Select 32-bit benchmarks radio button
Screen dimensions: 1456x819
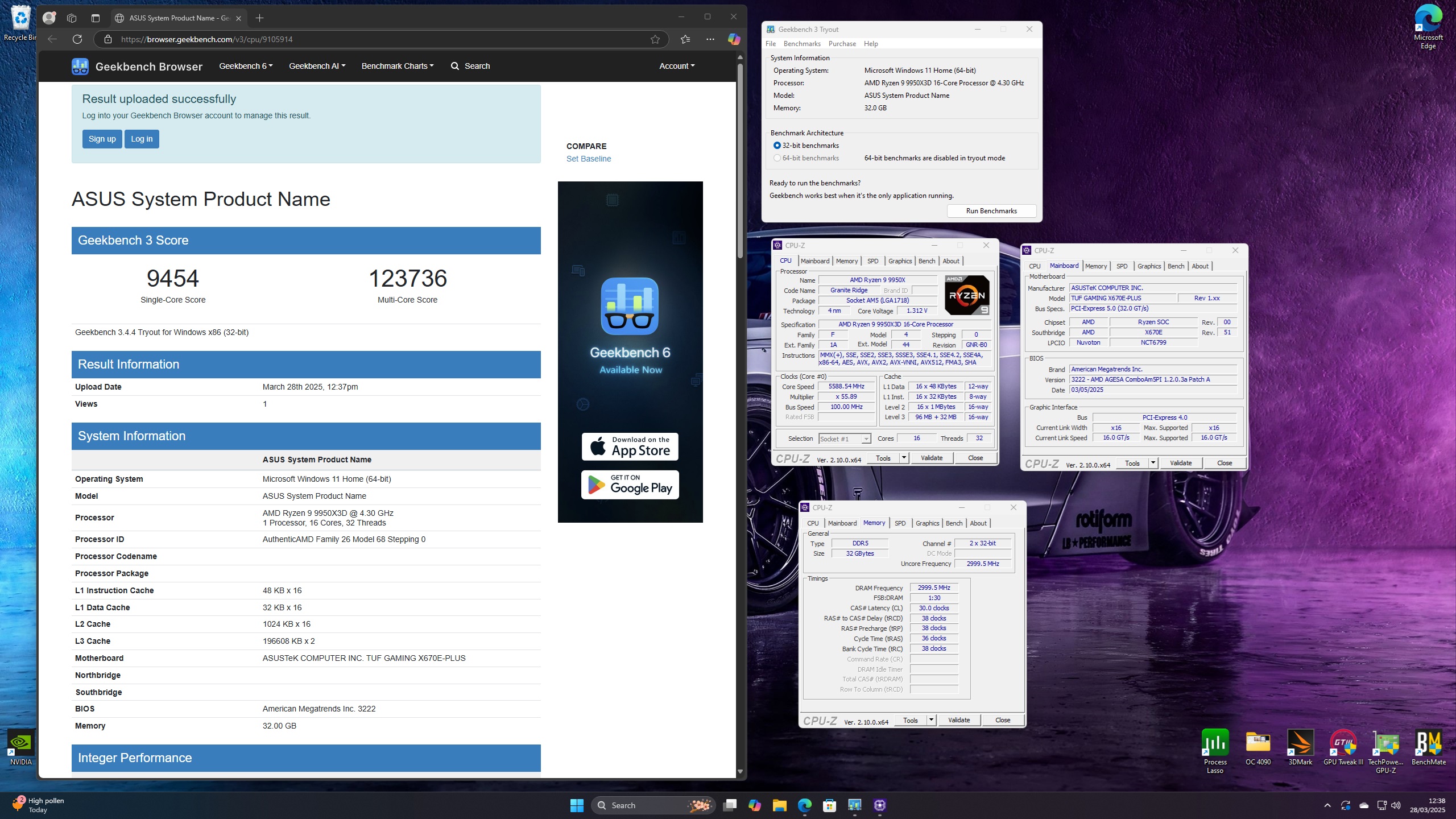point(777,146)
